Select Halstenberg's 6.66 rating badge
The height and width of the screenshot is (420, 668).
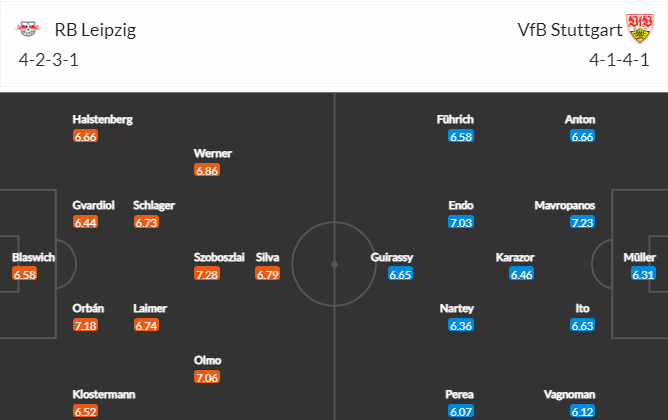point(85,136)
